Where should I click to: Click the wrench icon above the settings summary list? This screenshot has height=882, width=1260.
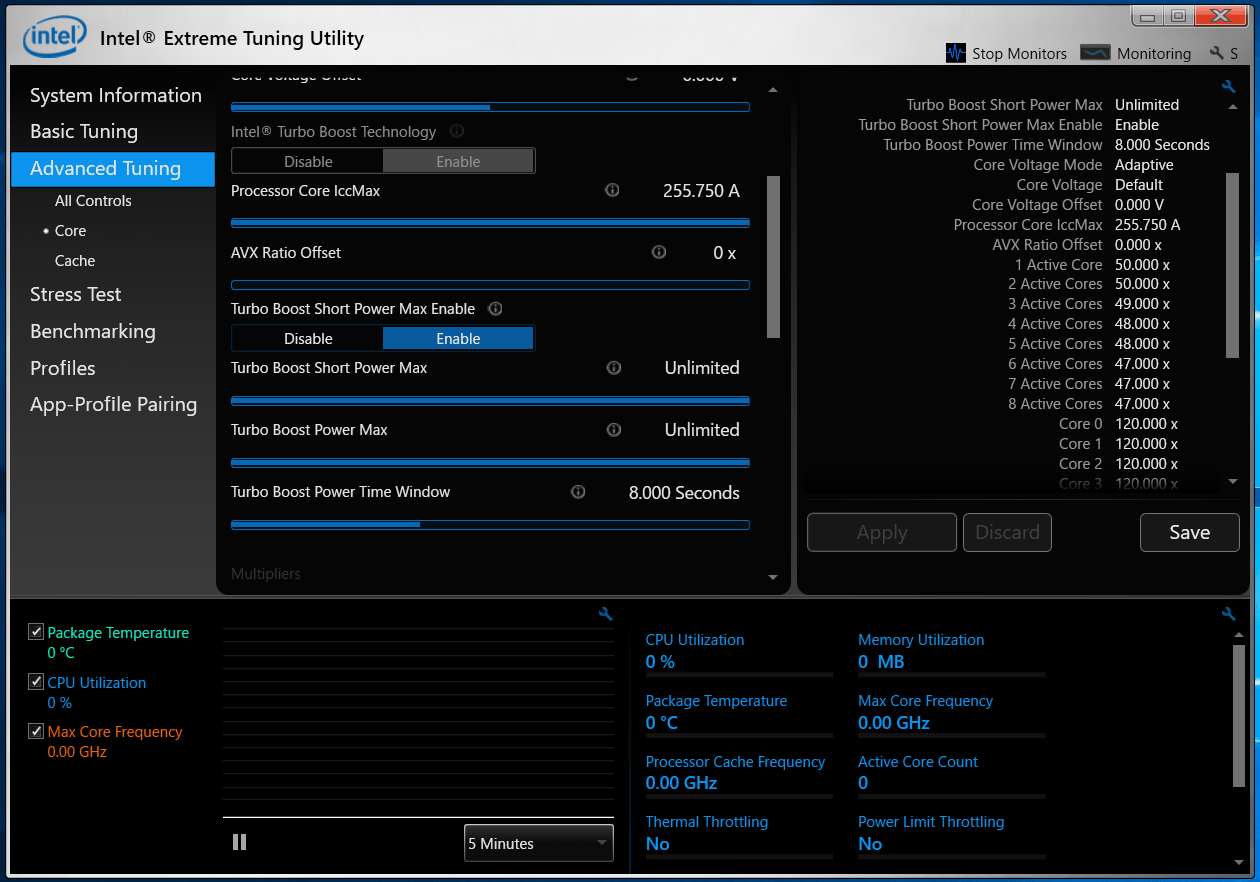[1229, 87]
